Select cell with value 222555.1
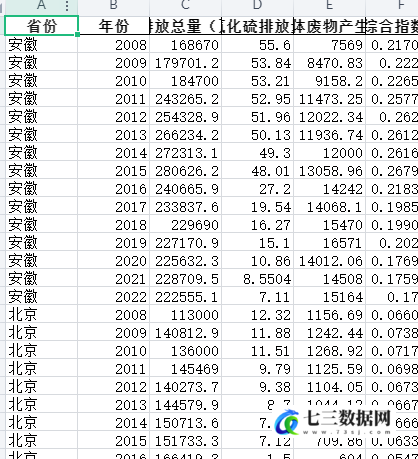The width and height of the screenshot is (418, 459). click(x=185, y=297)
